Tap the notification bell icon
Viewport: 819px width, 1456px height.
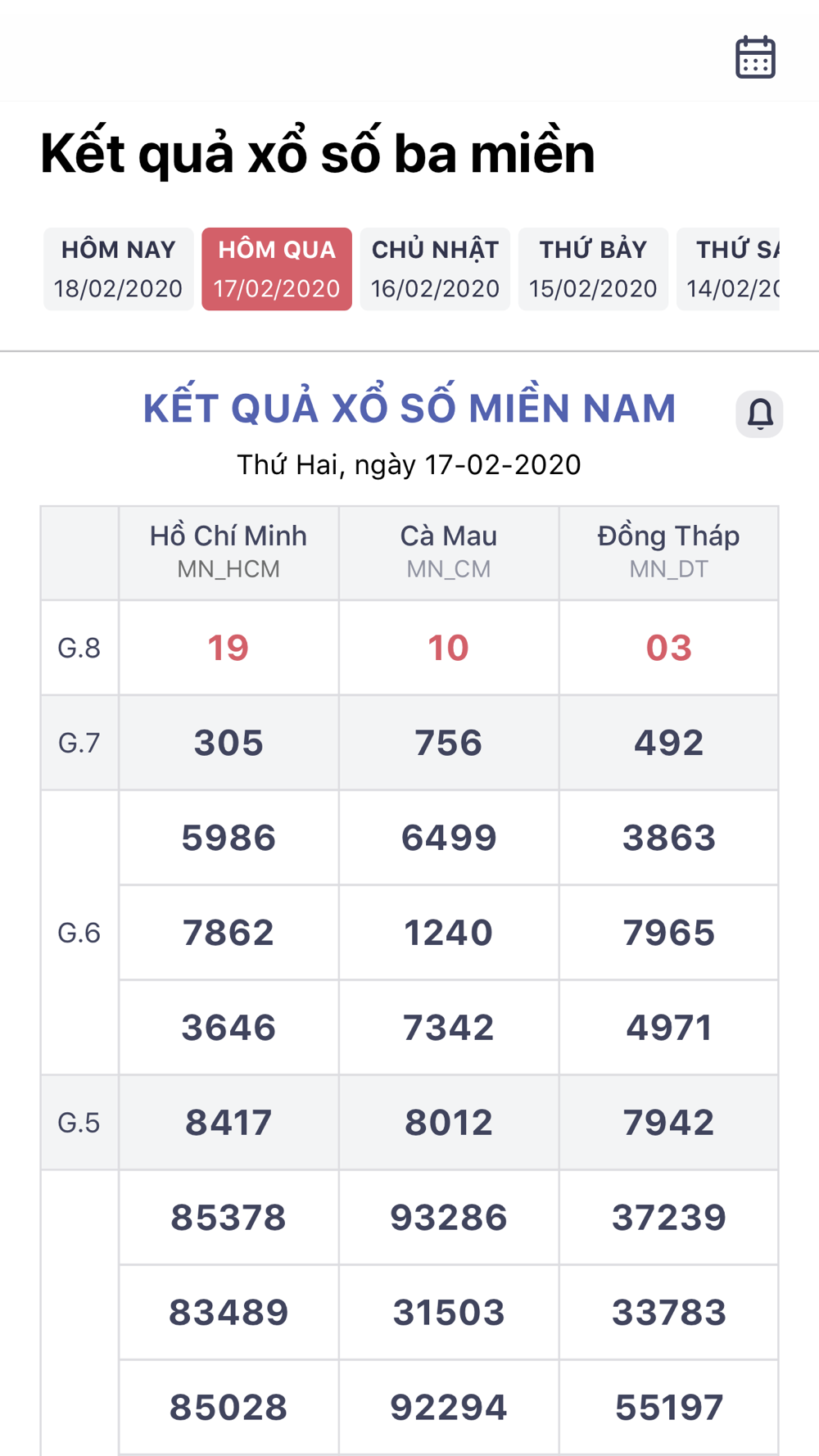tap(760, 414)
